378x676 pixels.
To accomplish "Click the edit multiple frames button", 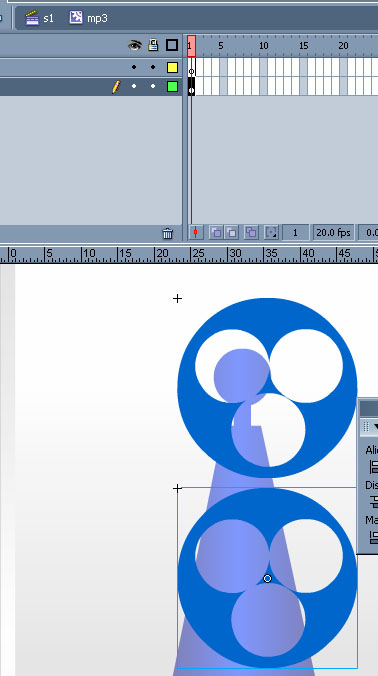I will coord(251,233).
